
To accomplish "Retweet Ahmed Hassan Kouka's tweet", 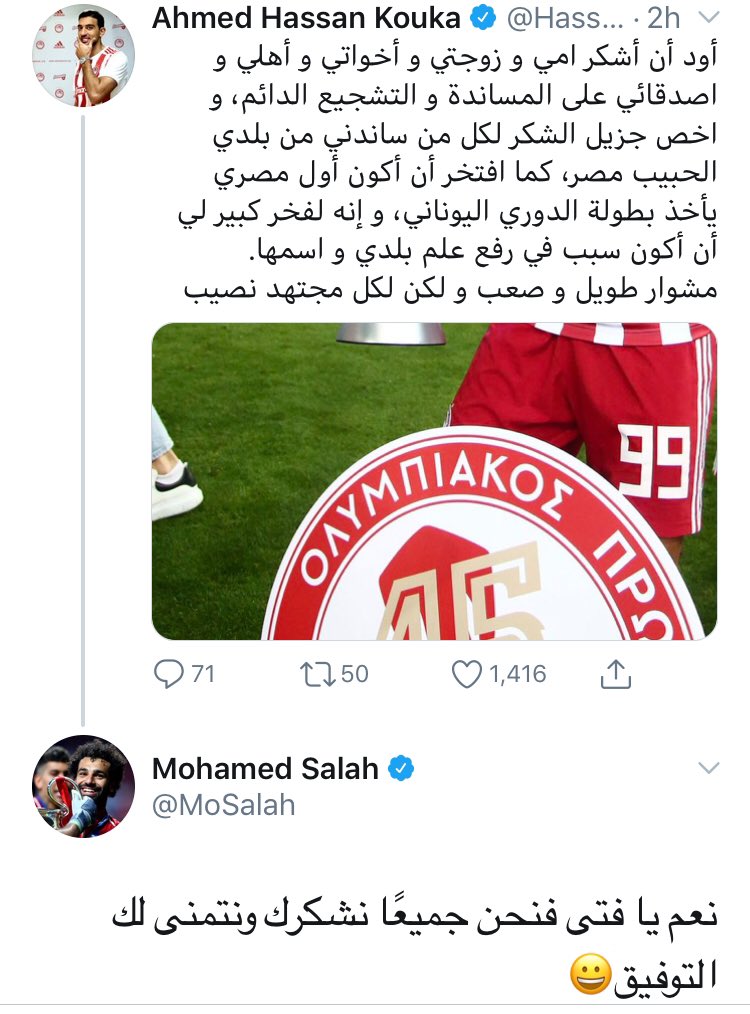I will (317, 674).
